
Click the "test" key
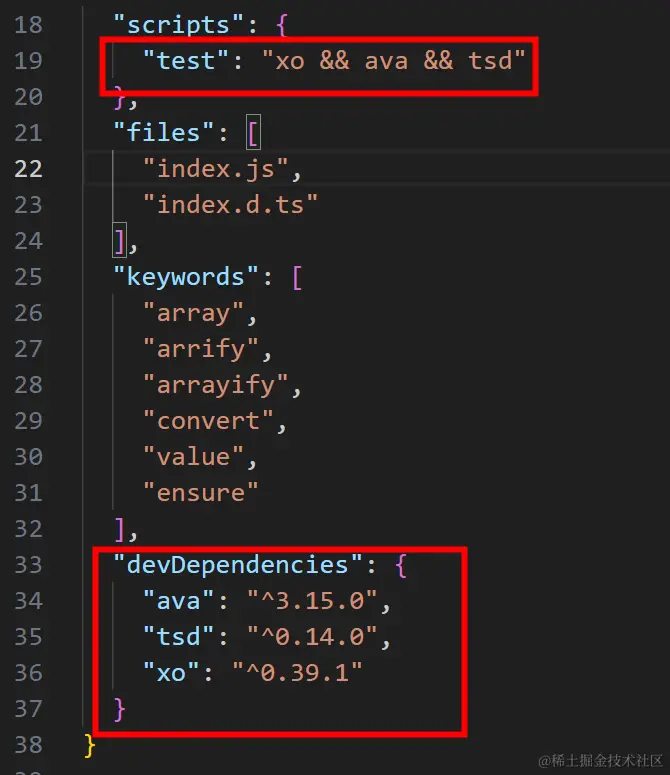point(185,61)
